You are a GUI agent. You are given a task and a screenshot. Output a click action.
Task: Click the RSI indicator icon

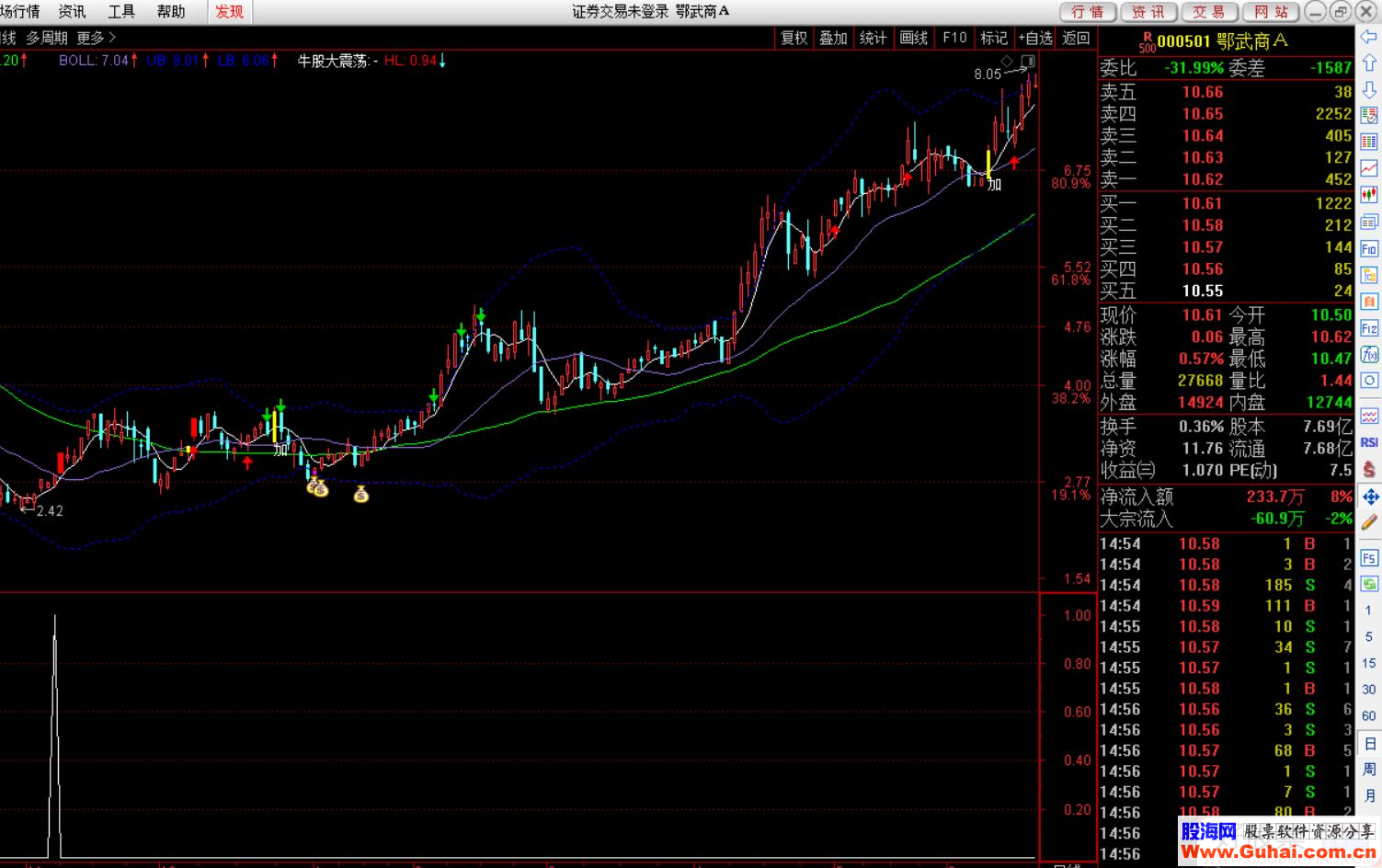[1369, 442]
